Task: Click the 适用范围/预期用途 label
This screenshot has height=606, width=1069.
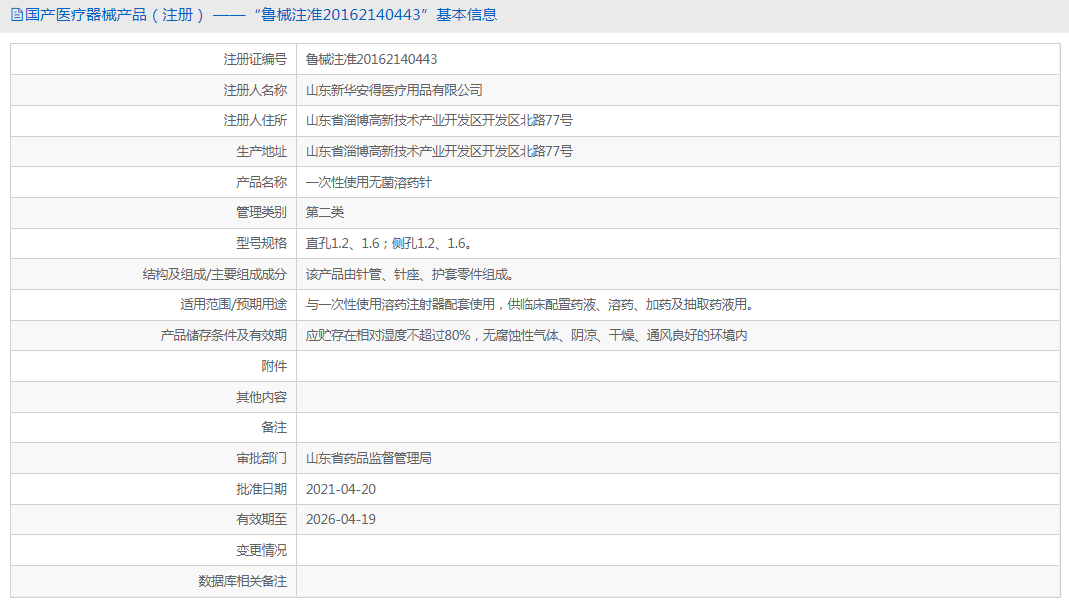Action: 234,305
